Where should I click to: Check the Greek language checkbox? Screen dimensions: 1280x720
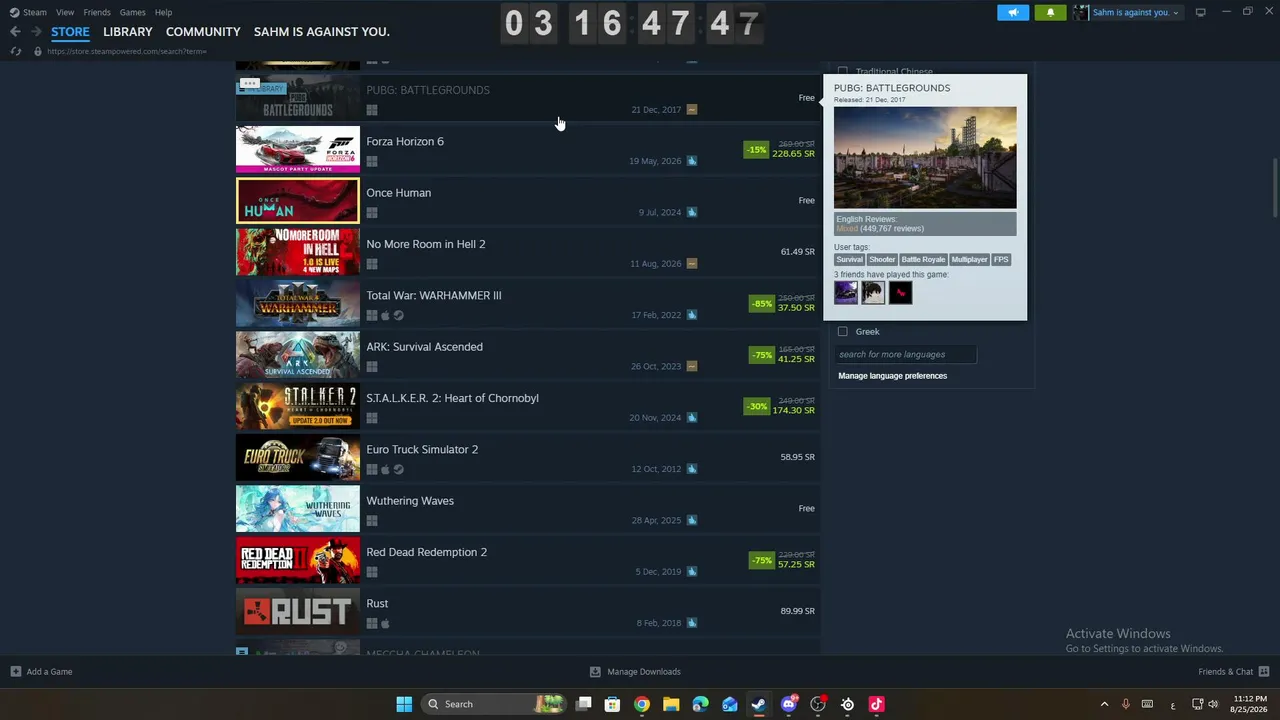(x=843, y=332)
